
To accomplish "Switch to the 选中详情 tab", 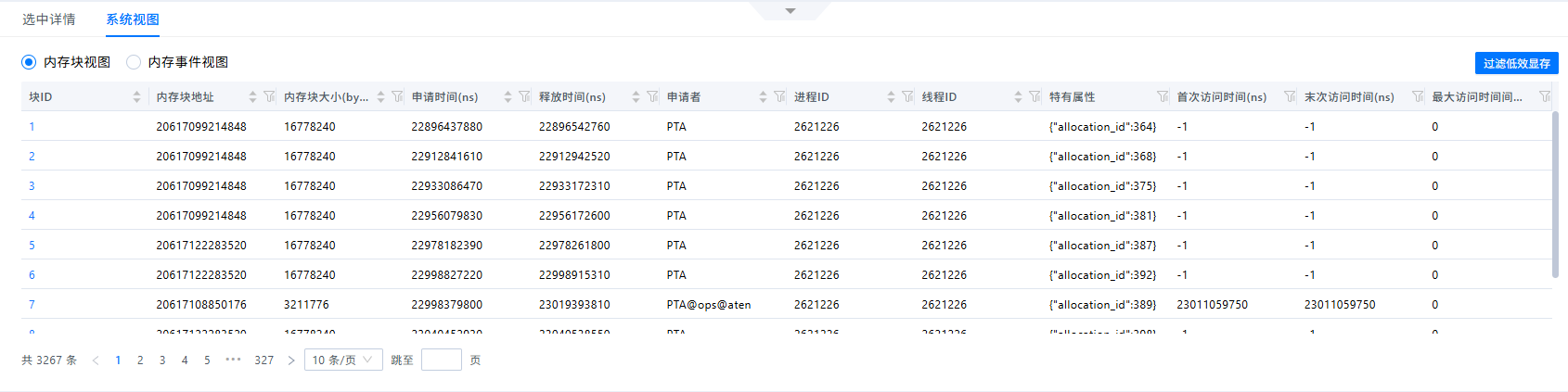I will [x=49, y=19].
